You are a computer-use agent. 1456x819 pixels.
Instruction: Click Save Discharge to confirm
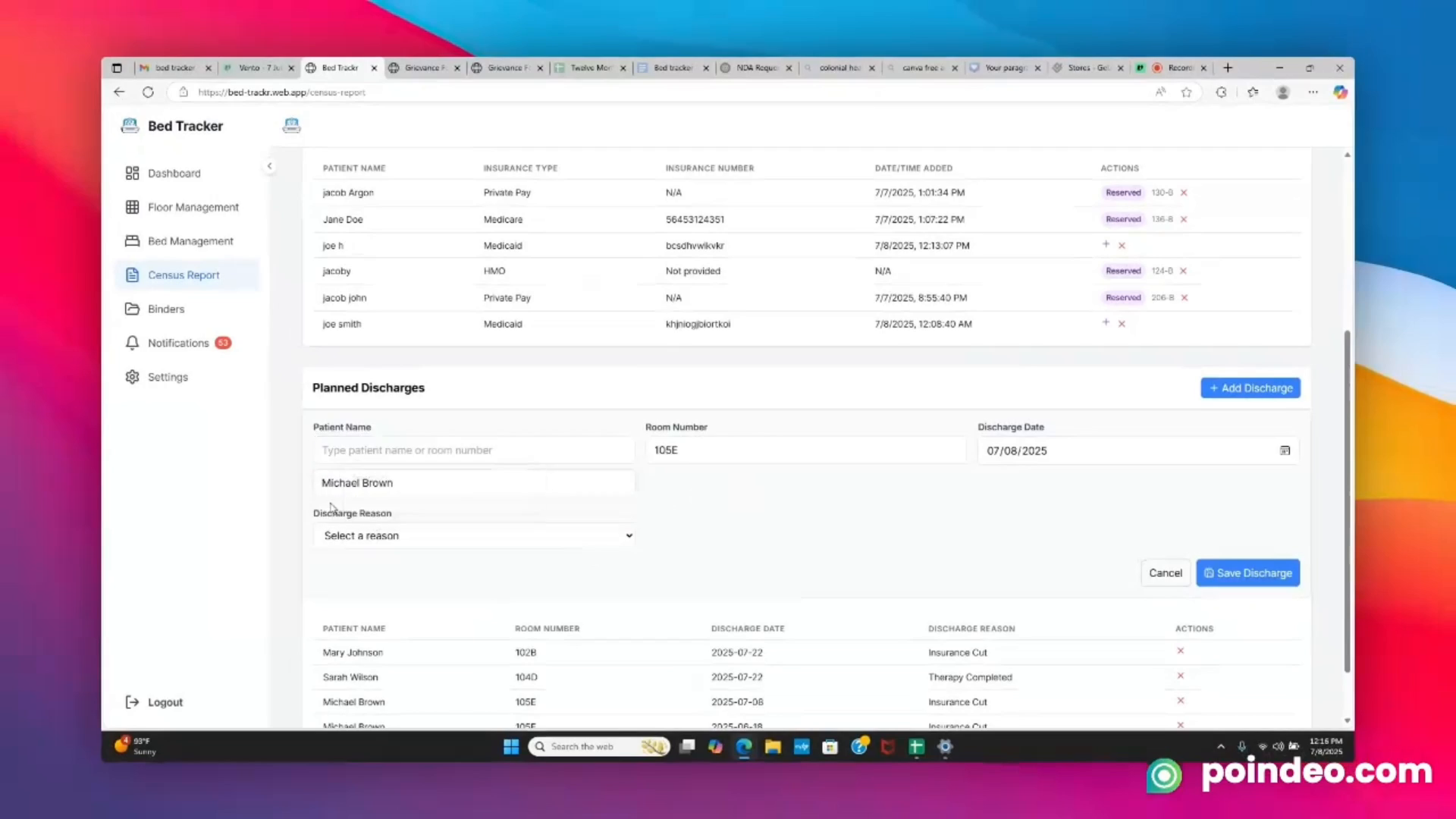point(1247,573)
